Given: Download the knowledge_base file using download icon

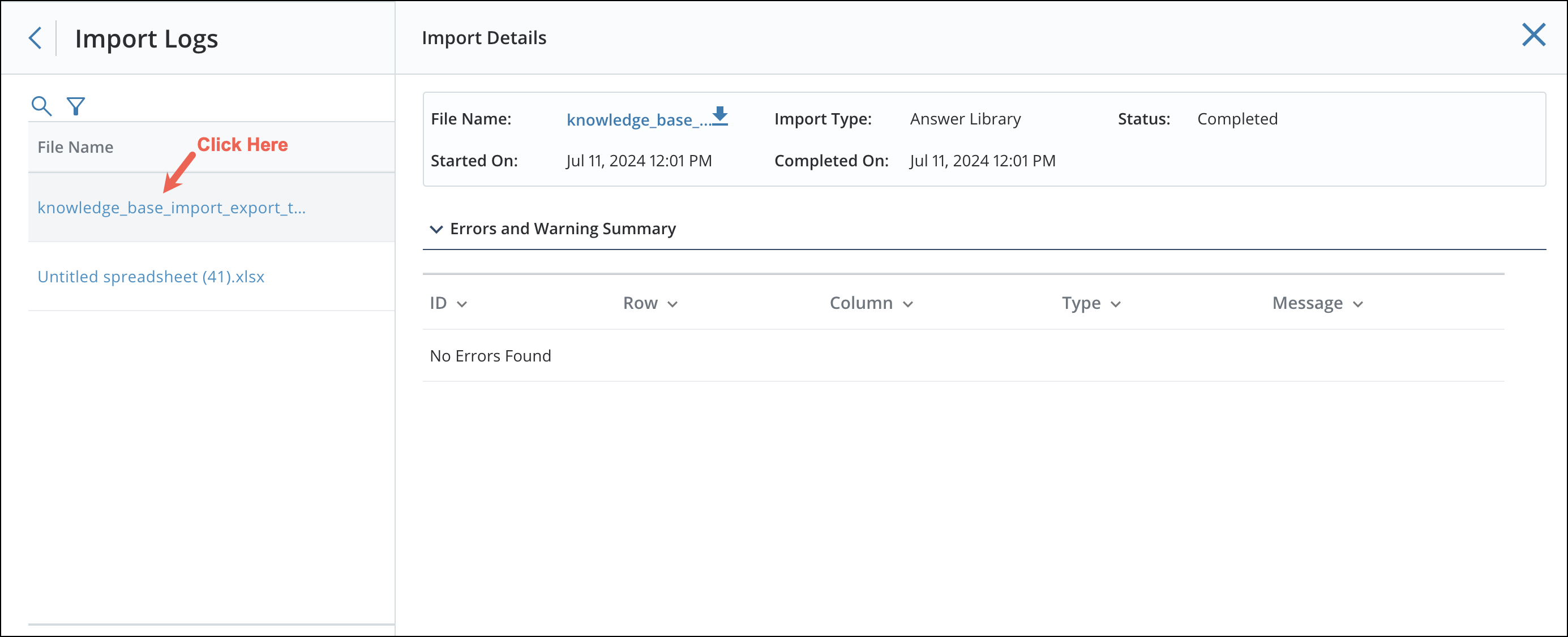Looking at the screenshot, I should tap(719, 117).
